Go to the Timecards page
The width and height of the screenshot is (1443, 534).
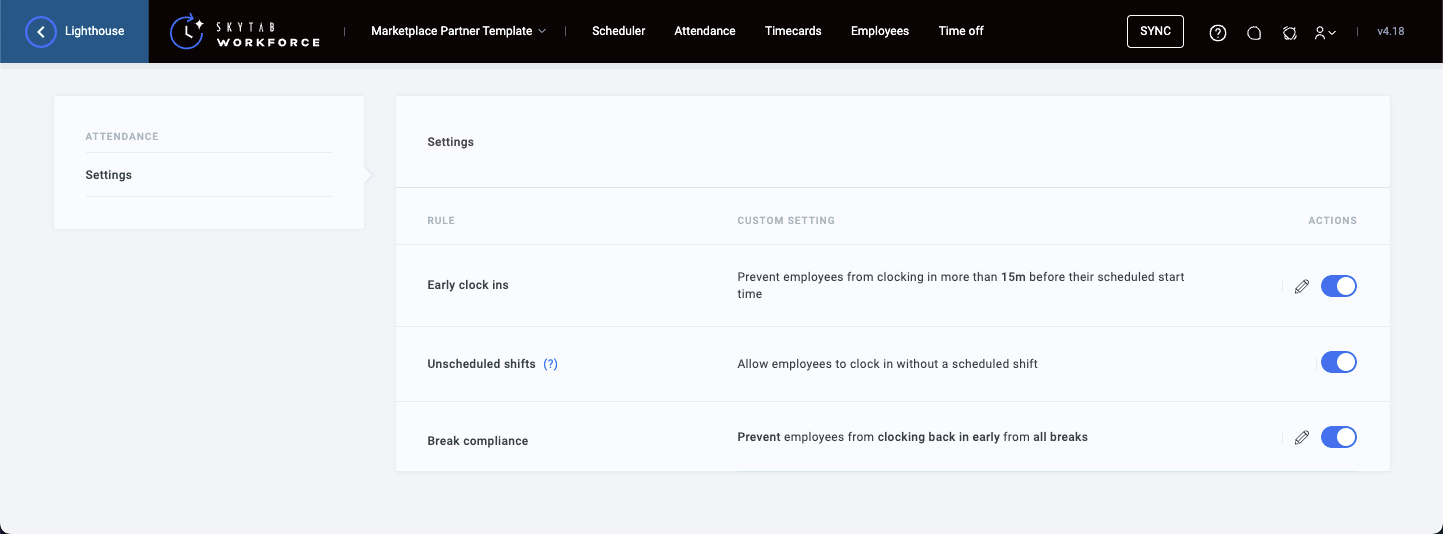tap(793, 31)
